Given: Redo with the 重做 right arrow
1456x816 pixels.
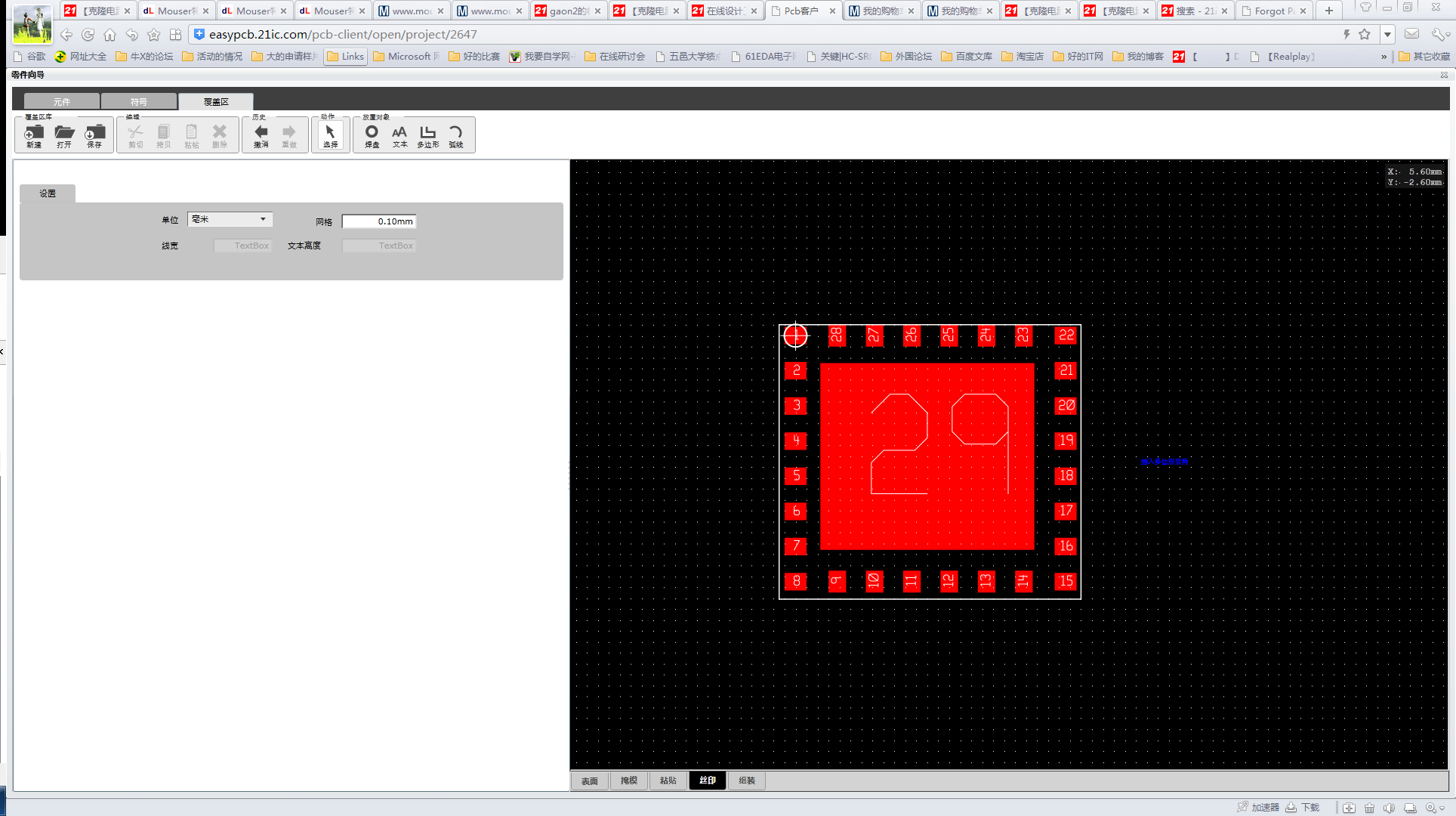Looking at the screenshot, I should click(x=289, y=135).
